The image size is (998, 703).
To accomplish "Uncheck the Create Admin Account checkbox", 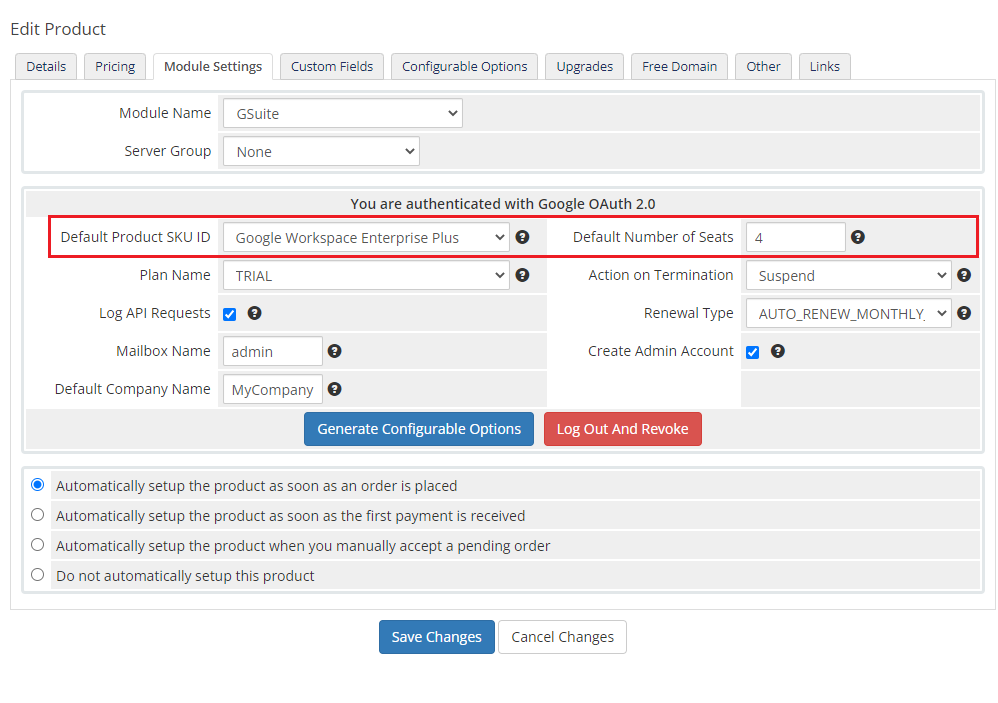I will click(753, 352).
